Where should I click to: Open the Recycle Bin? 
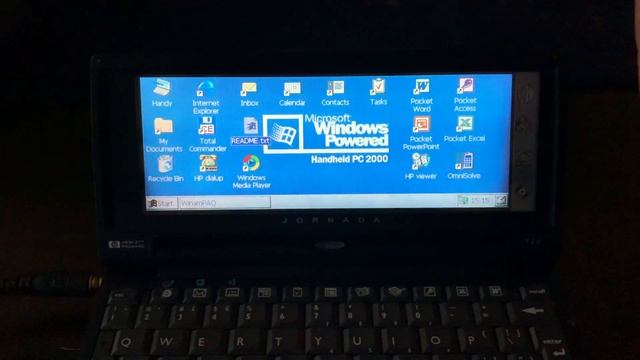tap(165, 169)
